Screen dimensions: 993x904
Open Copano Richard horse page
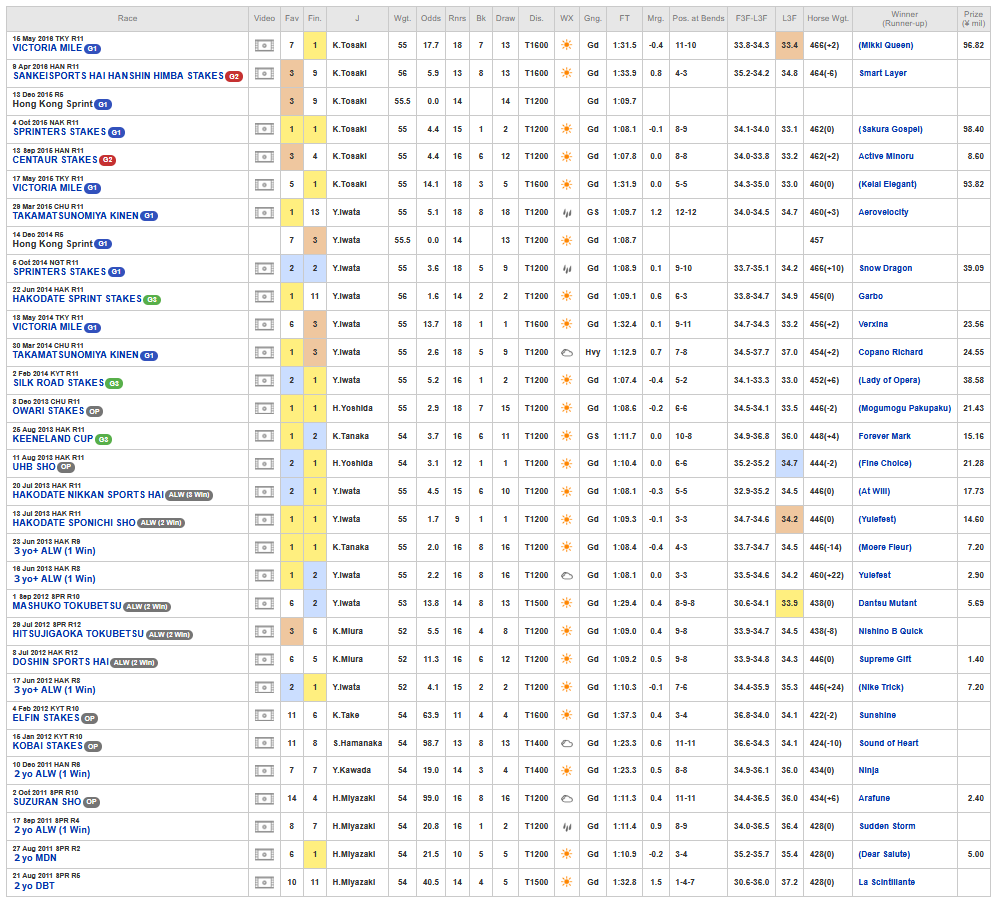pos(890,352)
